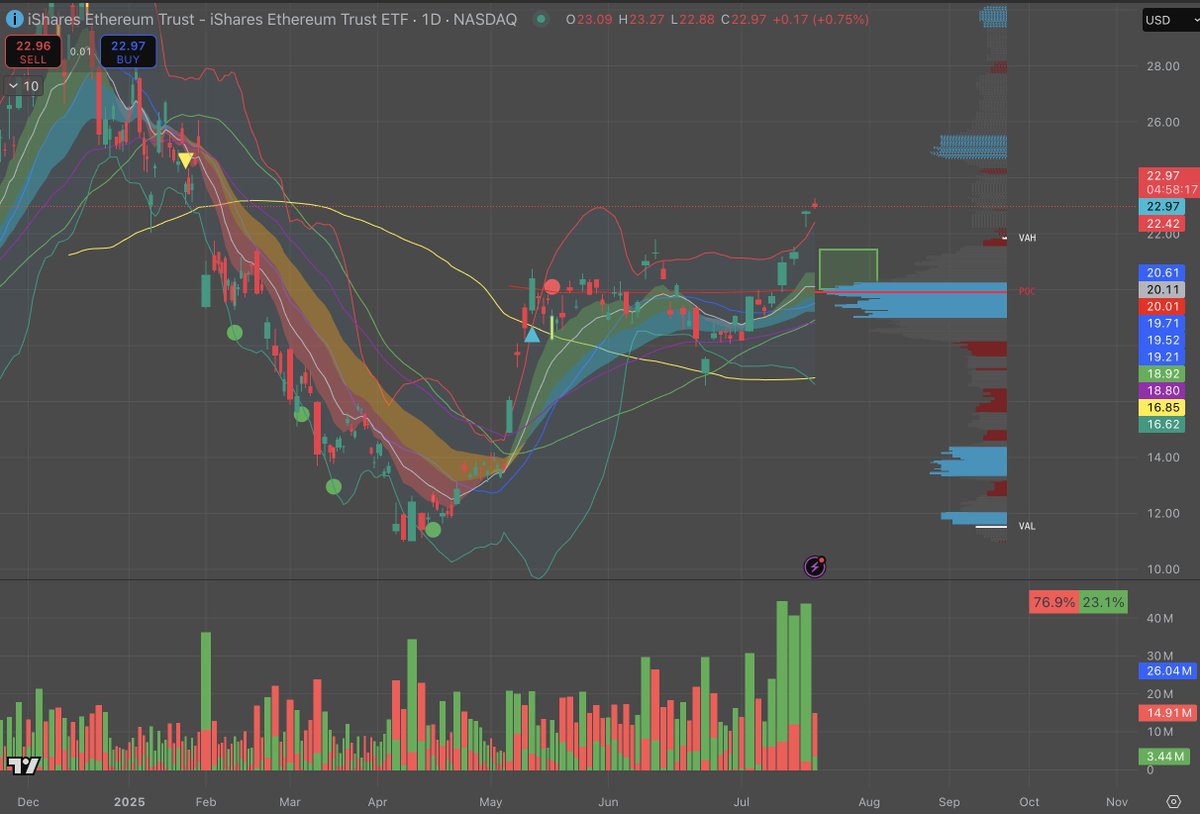Click the 28.00 price scale label
The height and width of the screenshot is (814, 1200).
(1162, 67)
